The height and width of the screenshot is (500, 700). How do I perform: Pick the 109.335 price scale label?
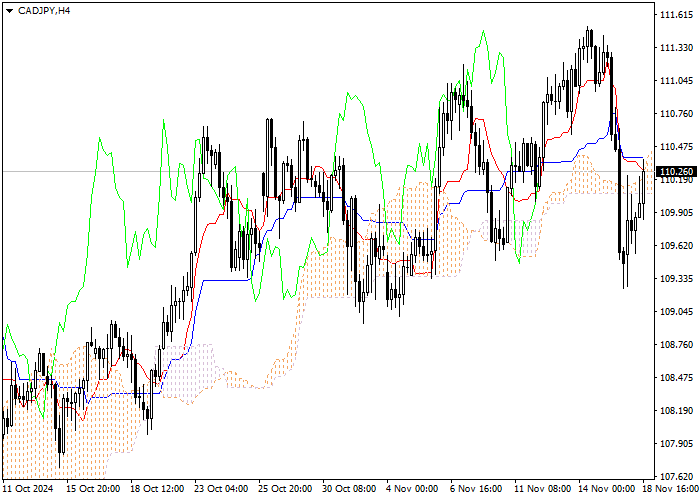[x=676, y=279]
